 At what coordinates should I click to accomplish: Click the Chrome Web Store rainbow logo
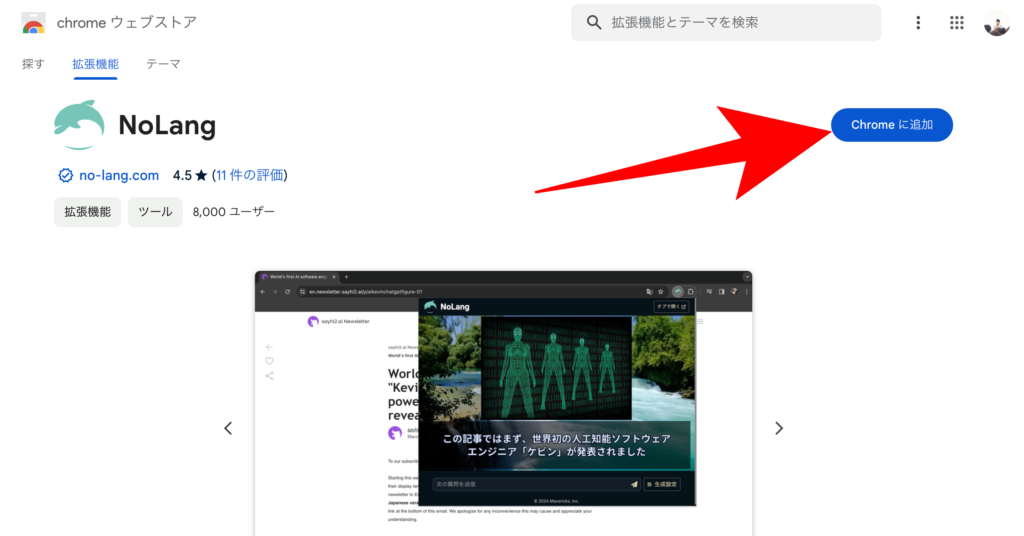[x=33, y=23]
